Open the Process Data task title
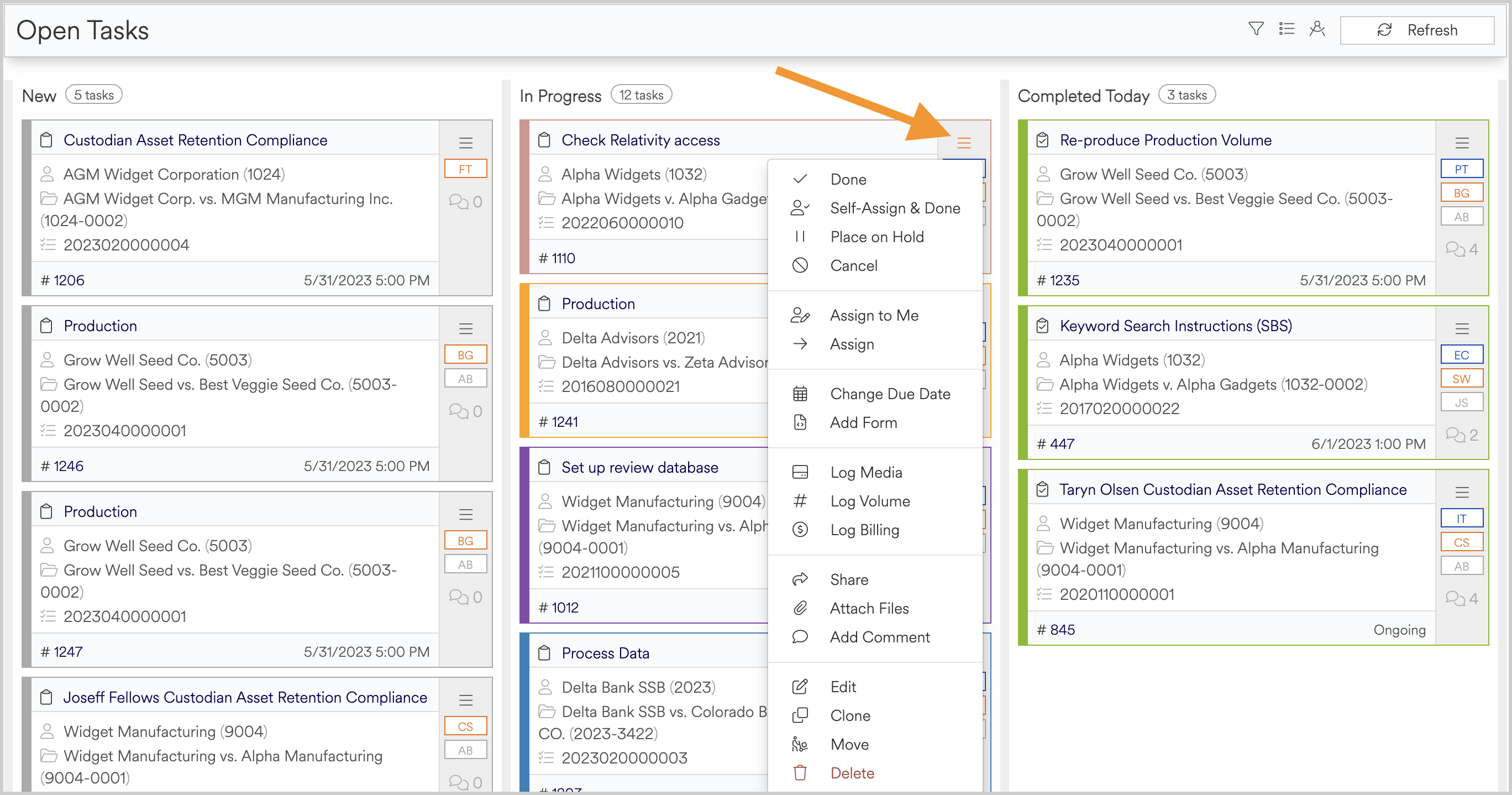Image resolution: width=1512 pixels, height=795 pixels. pos(605,653)
